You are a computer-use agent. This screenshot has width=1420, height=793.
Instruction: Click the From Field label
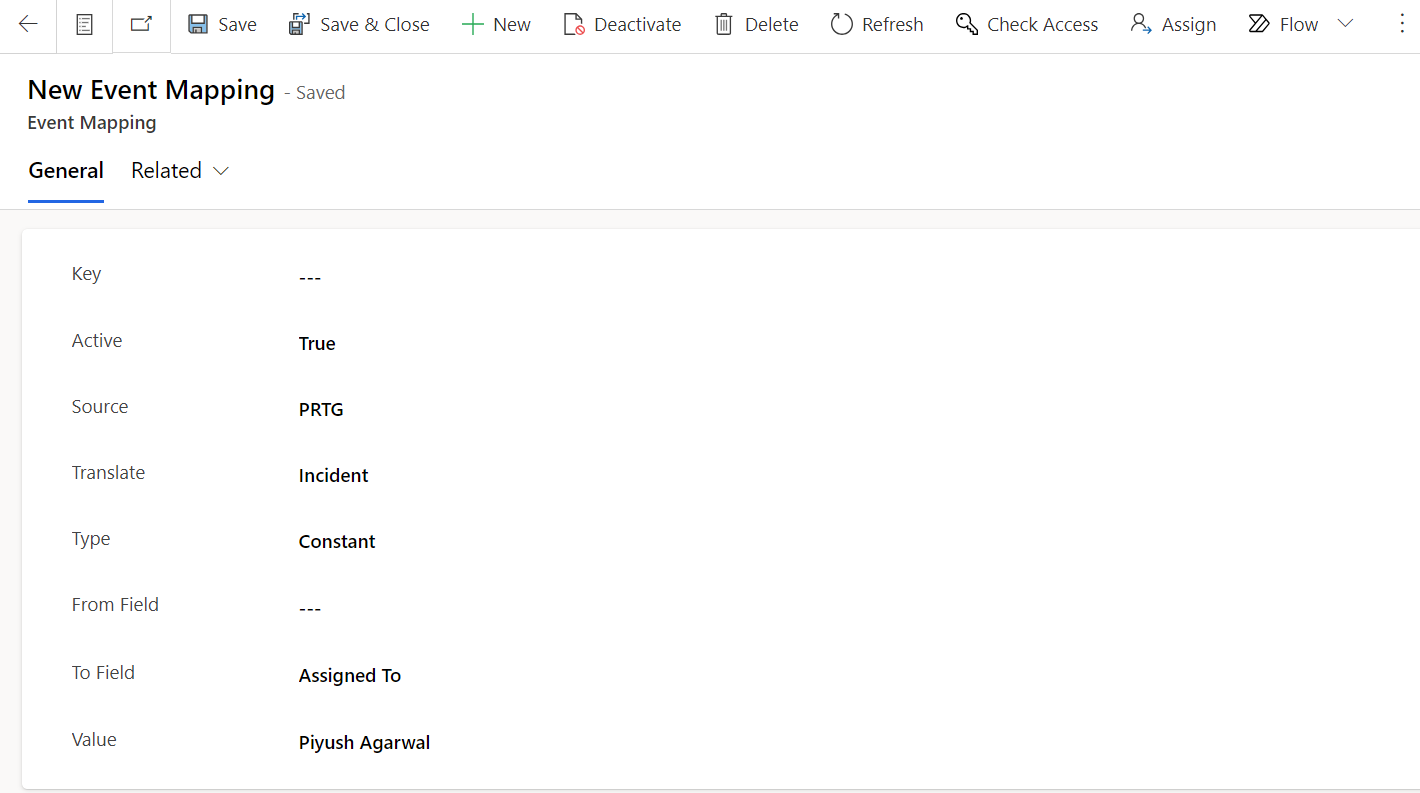[x=115, y=605]
